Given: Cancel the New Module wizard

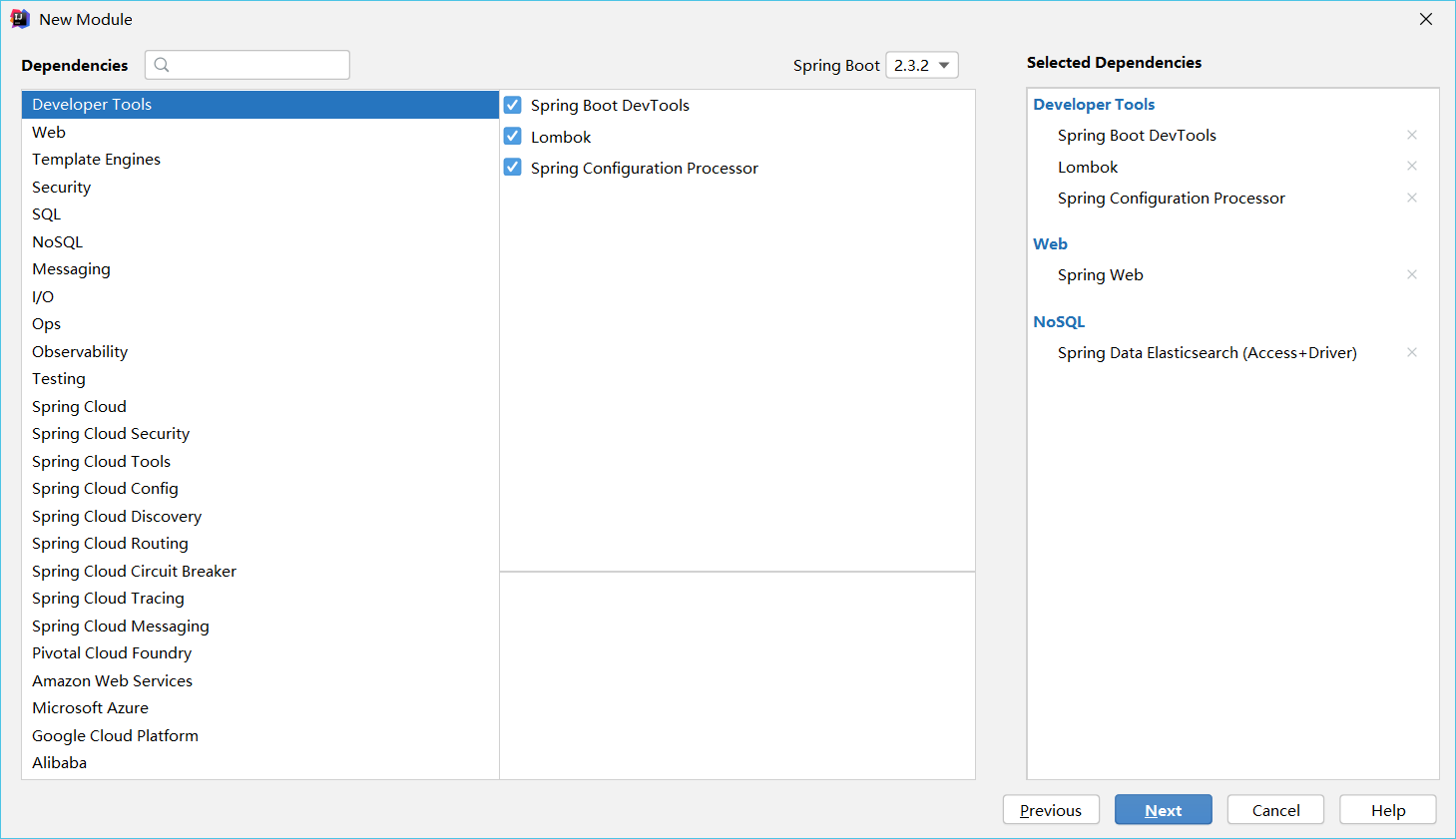Looking at the screenshot, I should pos(1275,810).
